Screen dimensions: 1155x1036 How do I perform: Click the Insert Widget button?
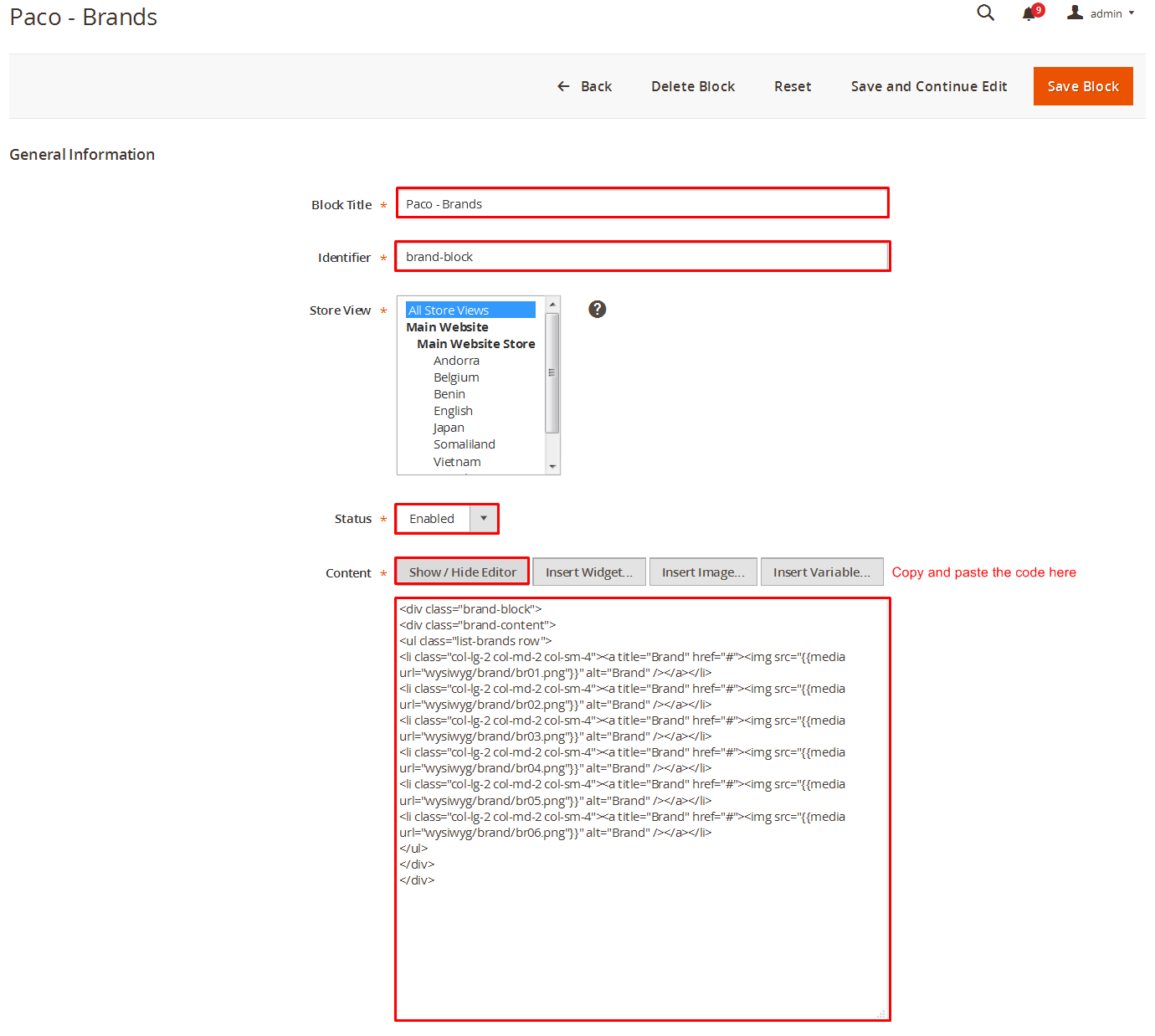589,572
